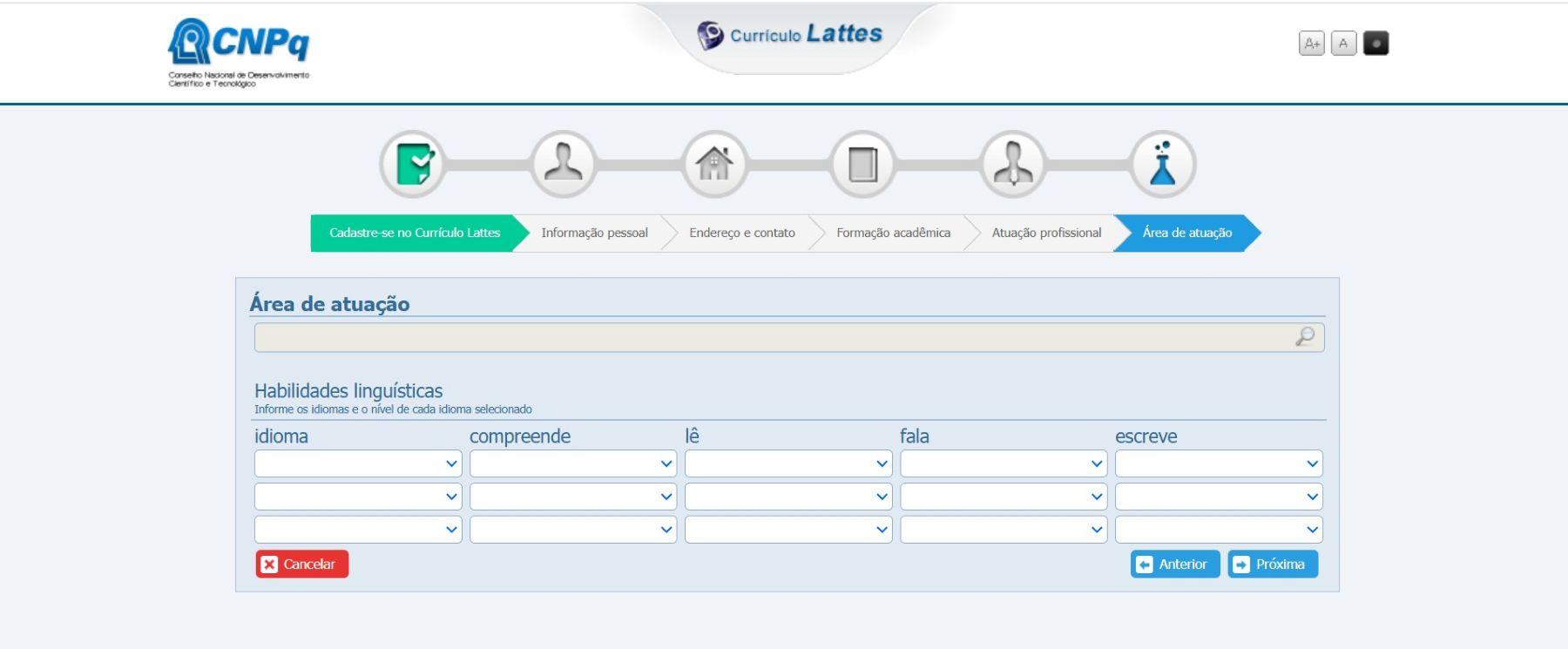This screenshot has height=649, width=1568.
Task: Click the magnifier search icon in Área de atuação
Action: [1305, 337]
